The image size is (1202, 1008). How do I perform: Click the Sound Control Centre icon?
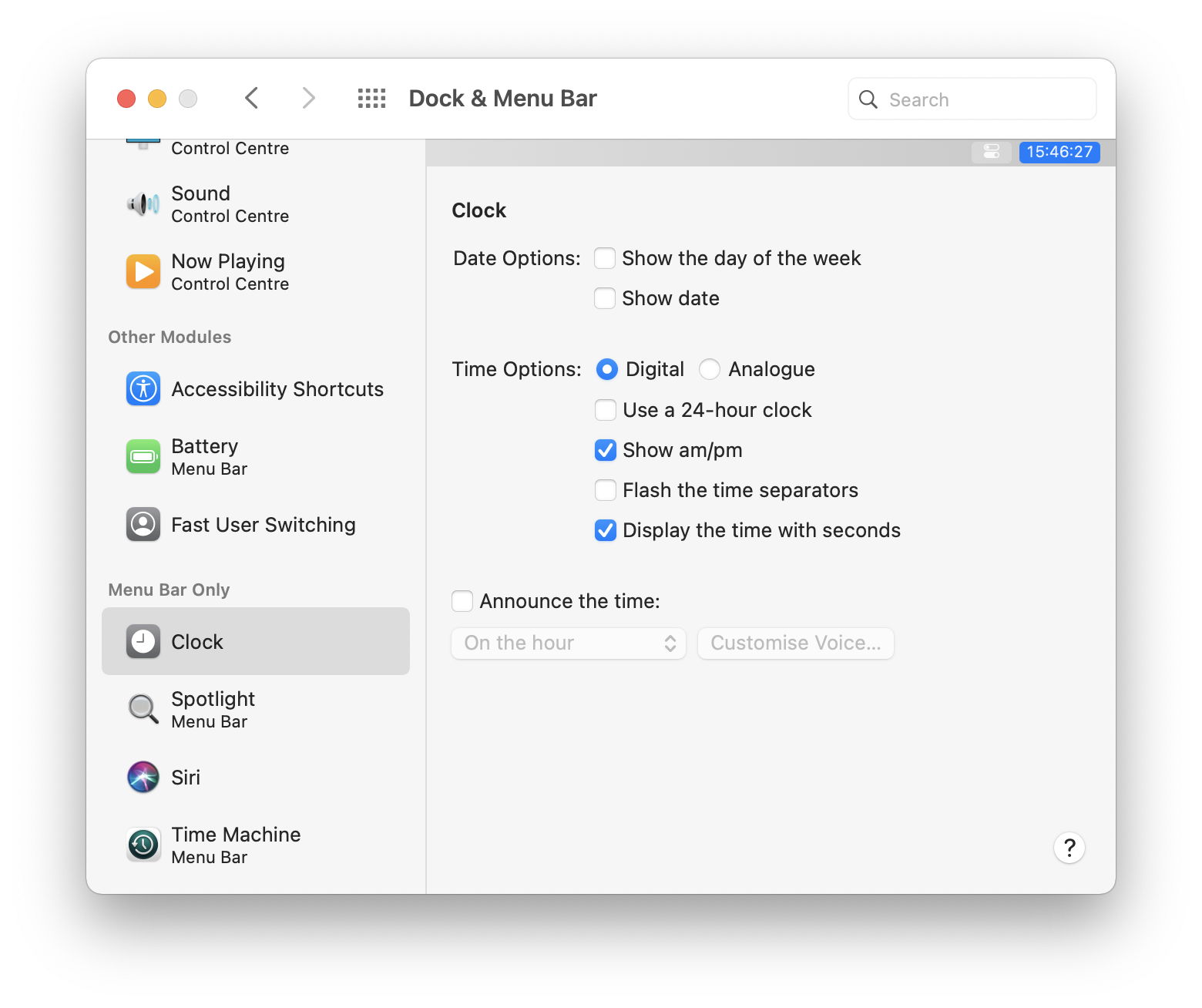143,203
